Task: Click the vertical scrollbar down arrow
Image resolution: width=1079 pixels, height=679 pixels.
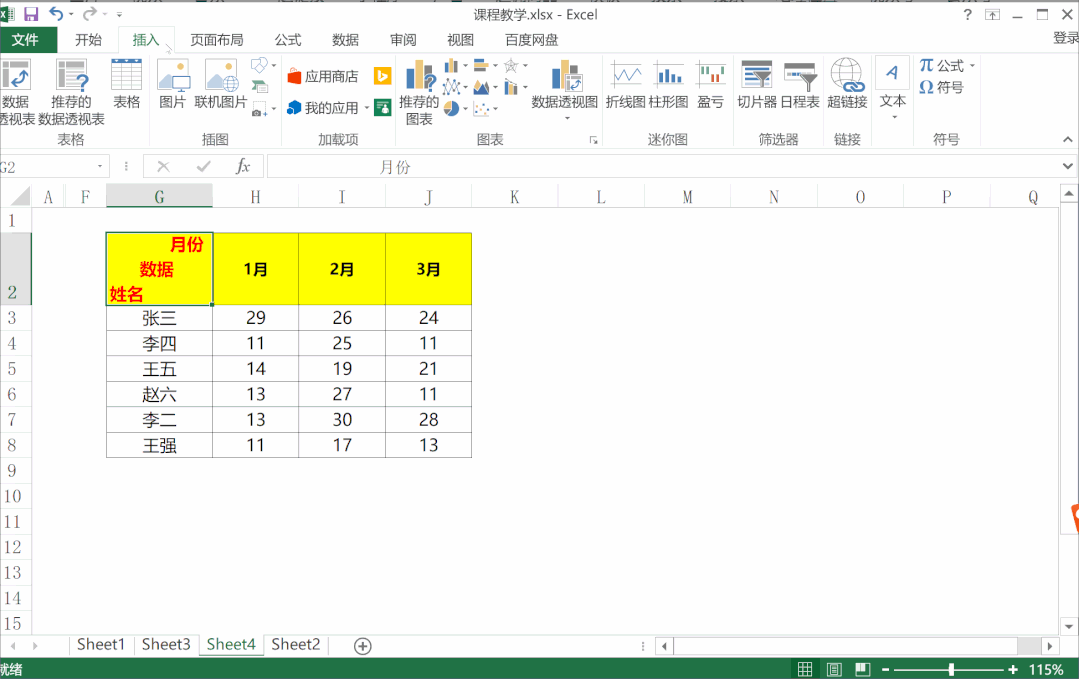Action: click(1069, 626)
